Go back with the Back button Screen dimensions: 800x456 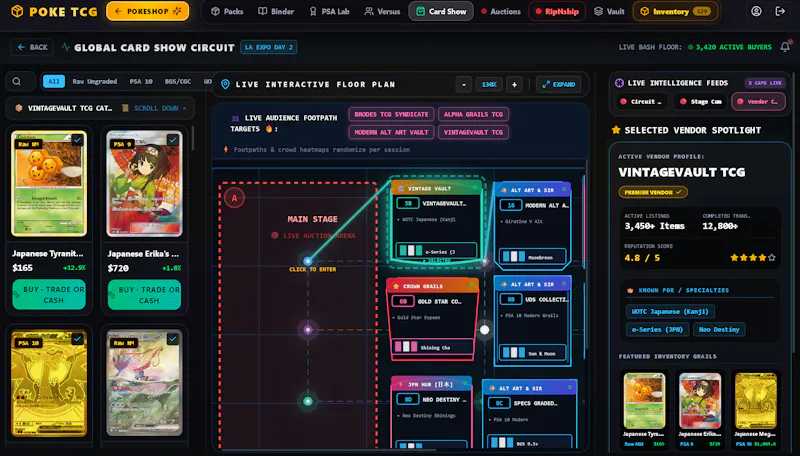pos(33,47)
